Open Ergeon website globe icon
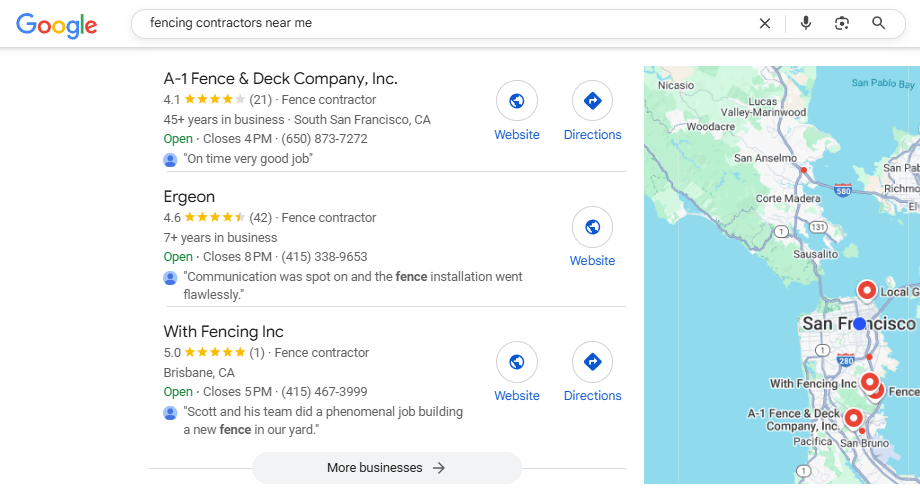The height and width of the screenshot is (498, 920). pyautogui.click(x=592, y=227)
